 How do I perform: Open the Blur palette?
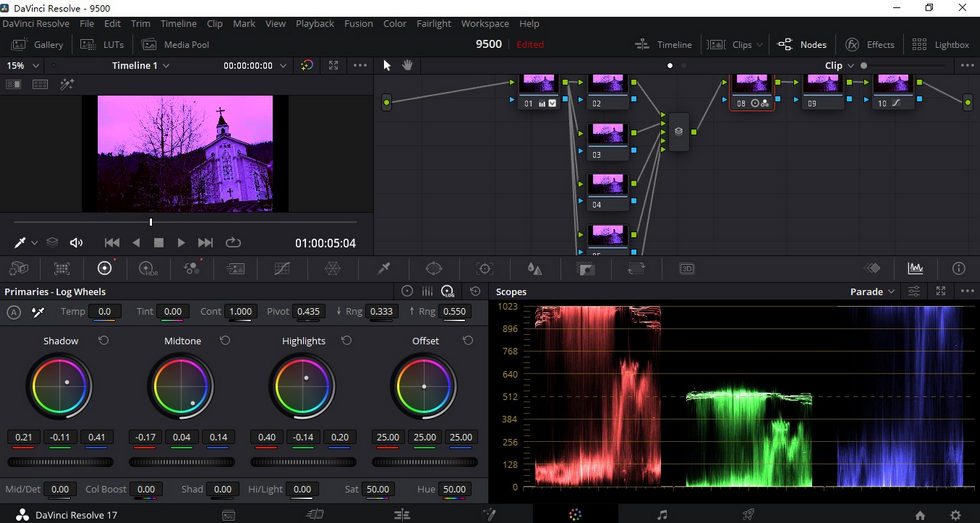pyautogui.click(x=534, y=269)
